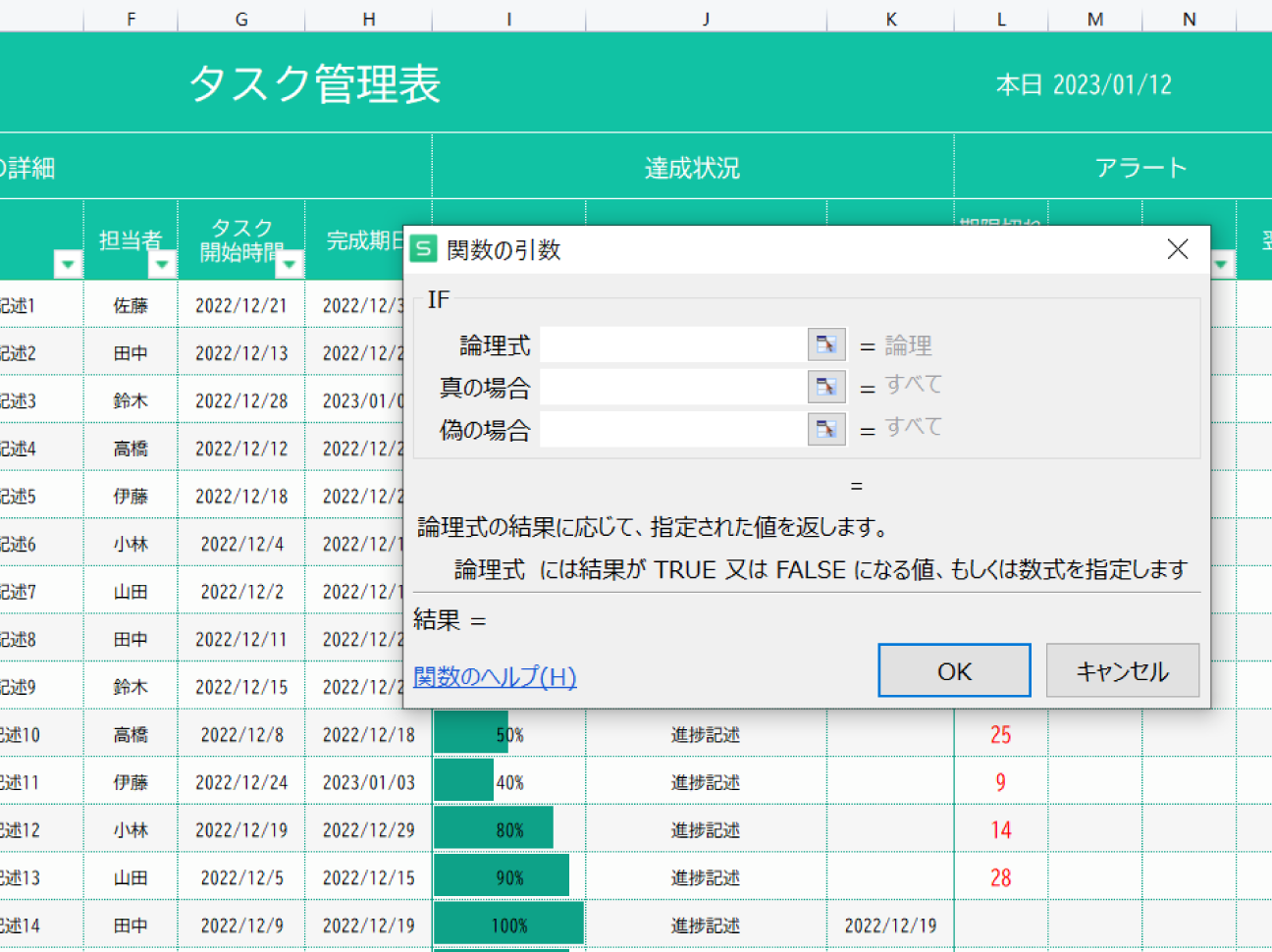Open the 担当者 column filter dropdown
1272x952 pixels.
[x=162, y=264]
